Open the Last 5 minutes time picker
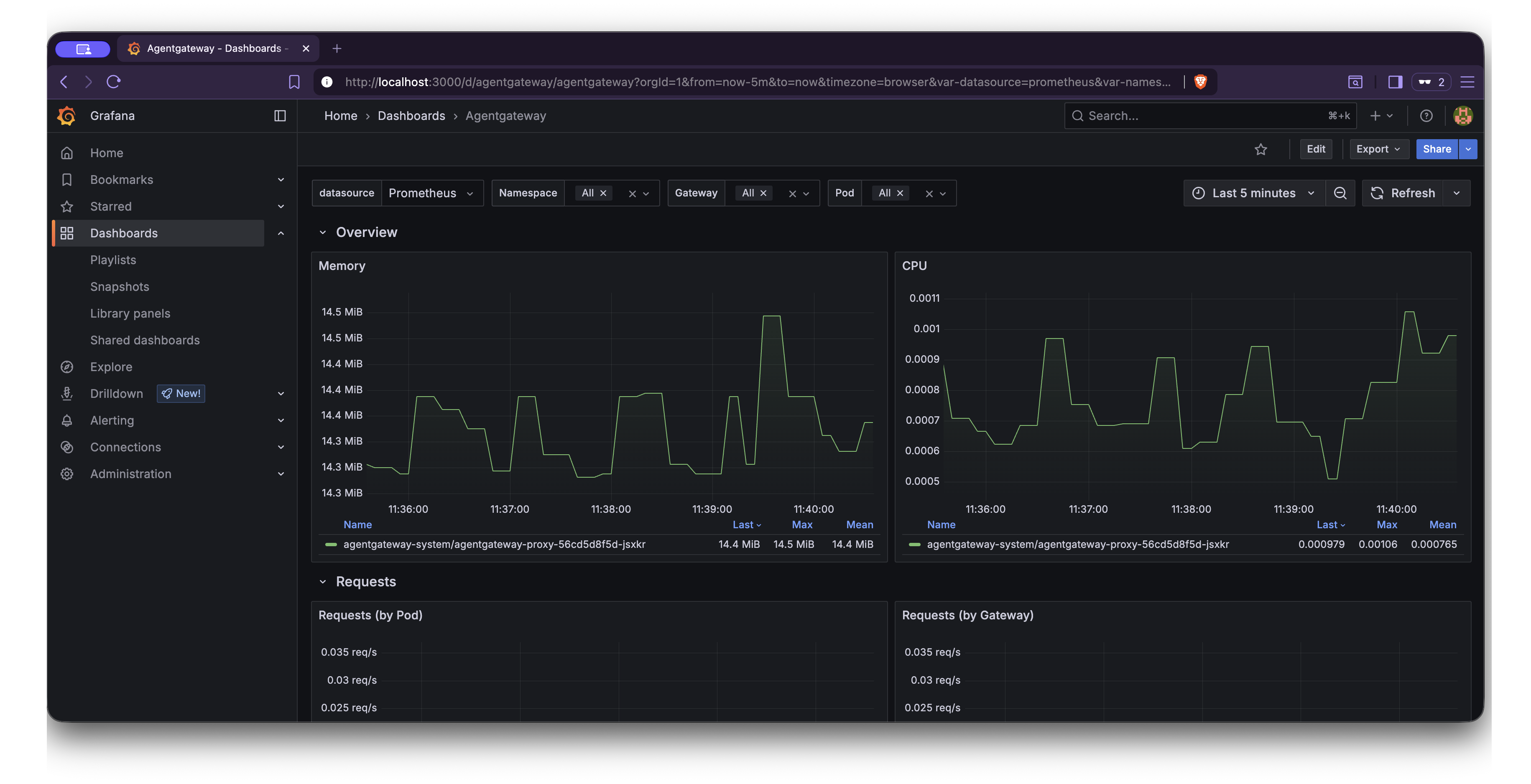The width and height of the screenshot is (1531, 784). pos(1254,193)
